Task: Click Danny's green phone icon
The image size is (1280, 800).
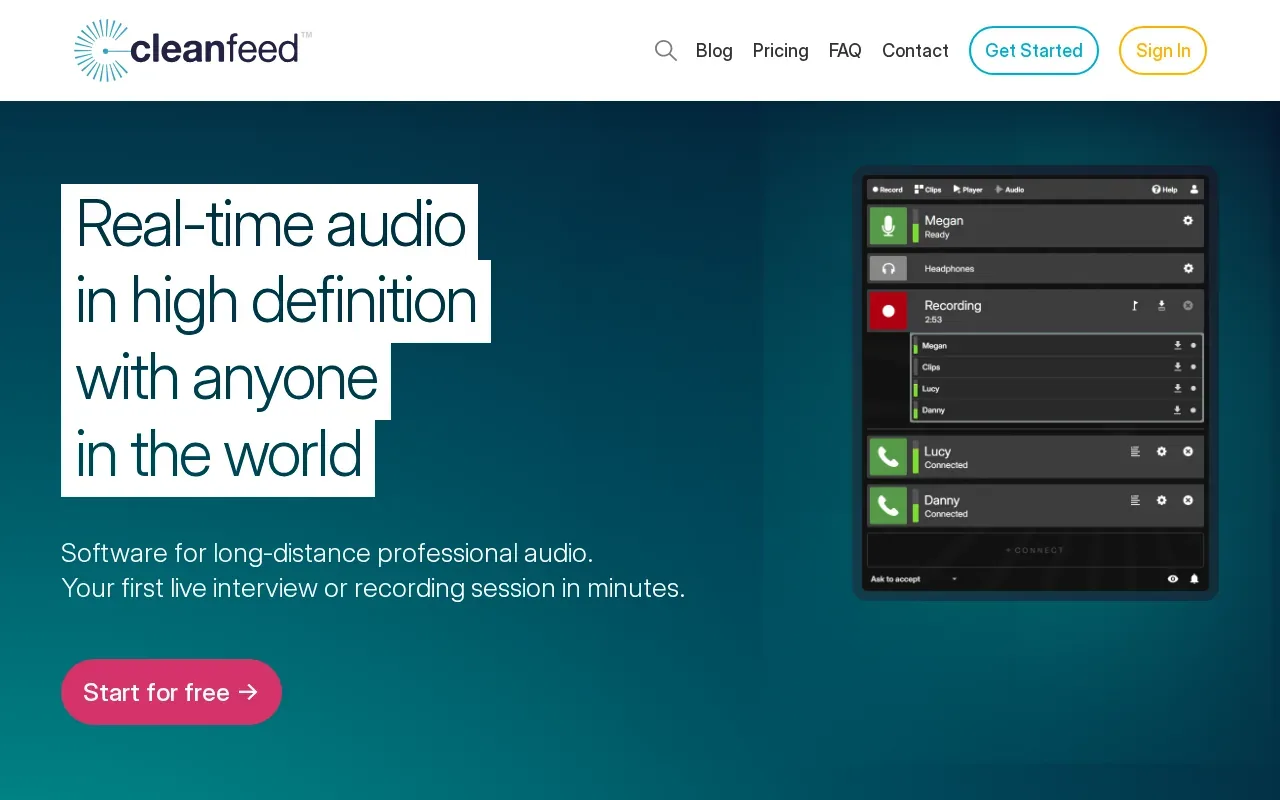Action: (888, 506)
